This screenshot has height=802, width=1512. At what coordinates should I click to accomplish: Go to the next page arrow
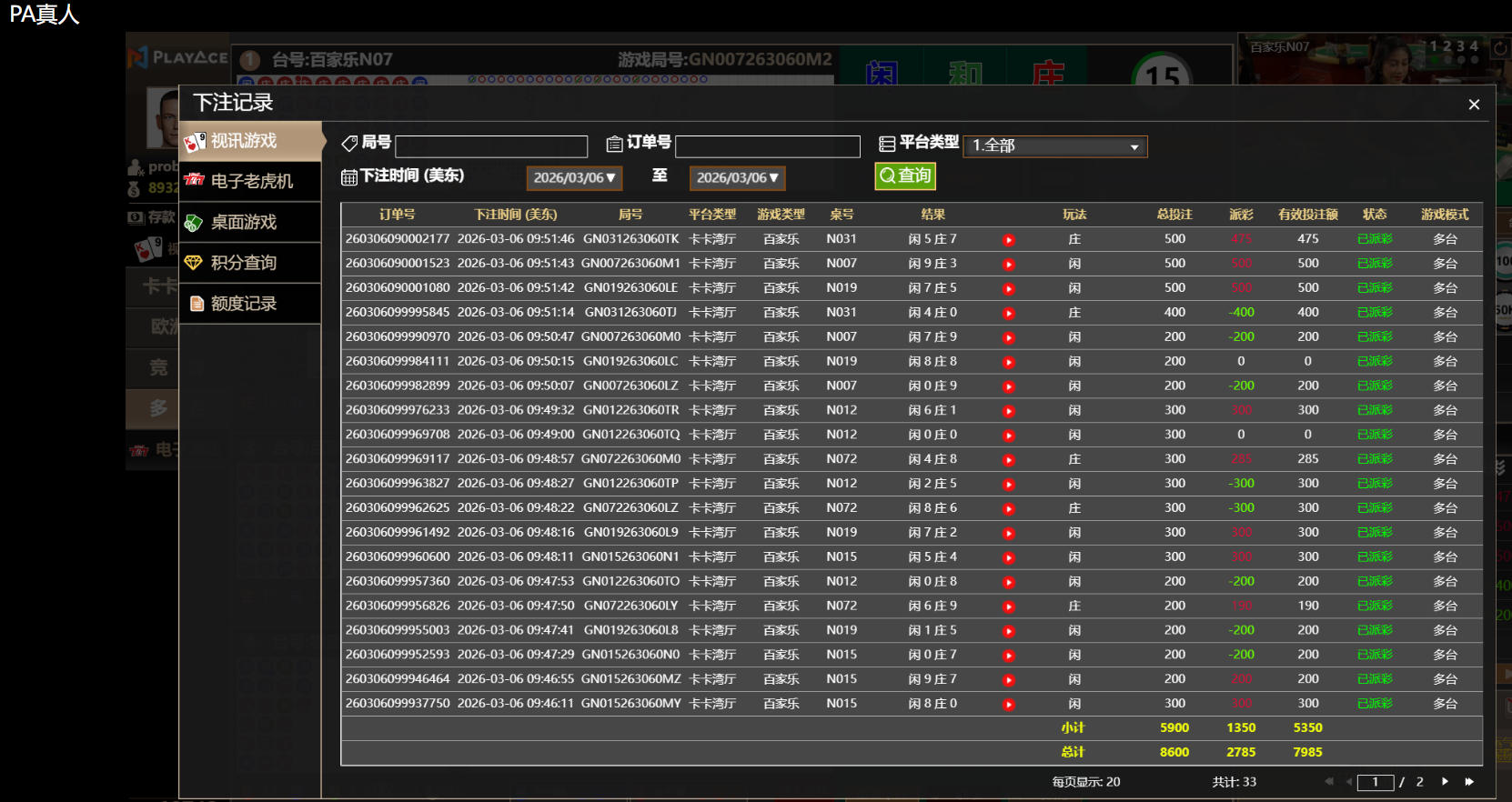(x=1445, y=782)
